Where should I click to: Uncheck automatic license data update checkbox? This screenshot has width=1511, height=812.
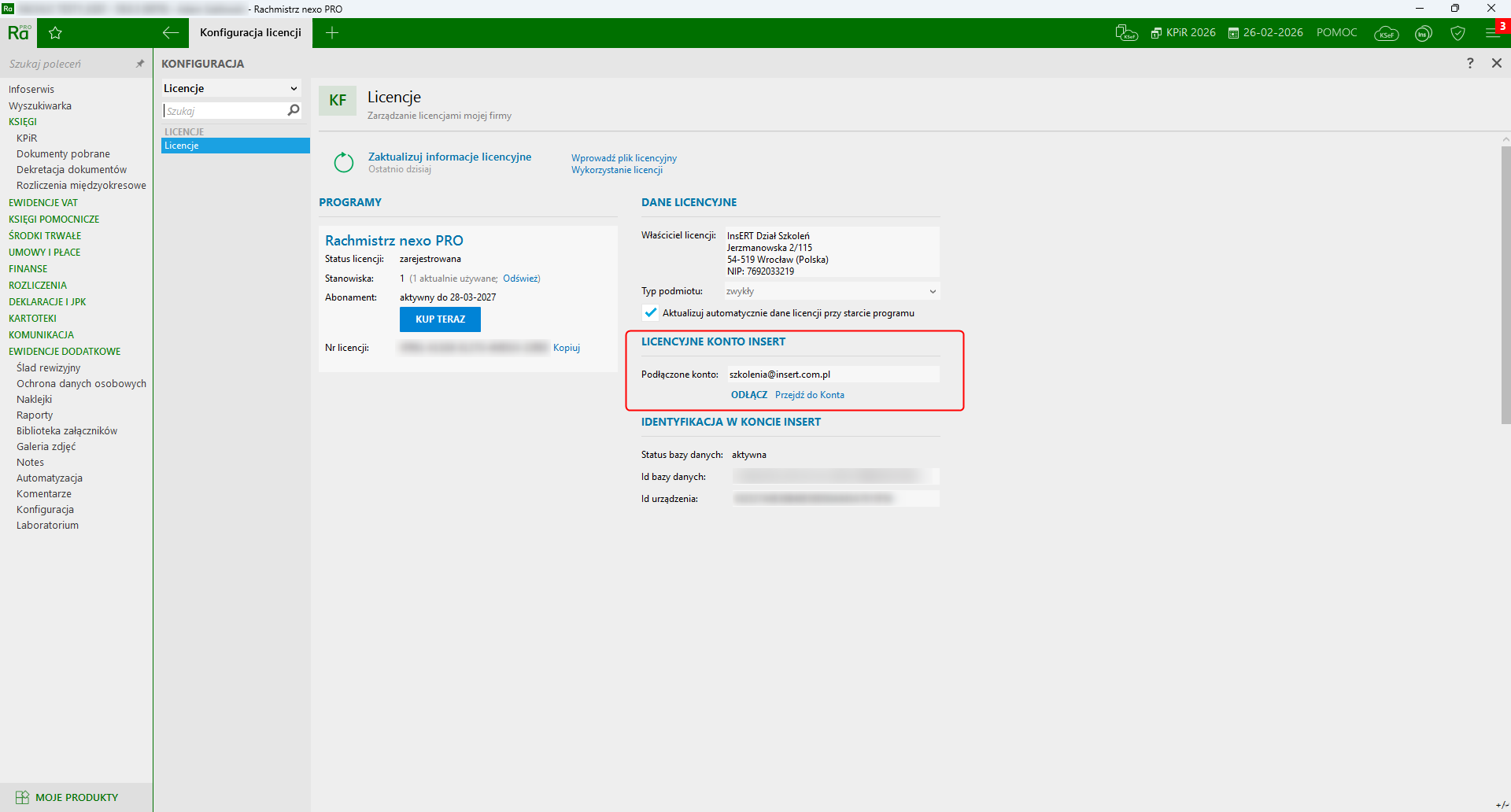point(651,313)
